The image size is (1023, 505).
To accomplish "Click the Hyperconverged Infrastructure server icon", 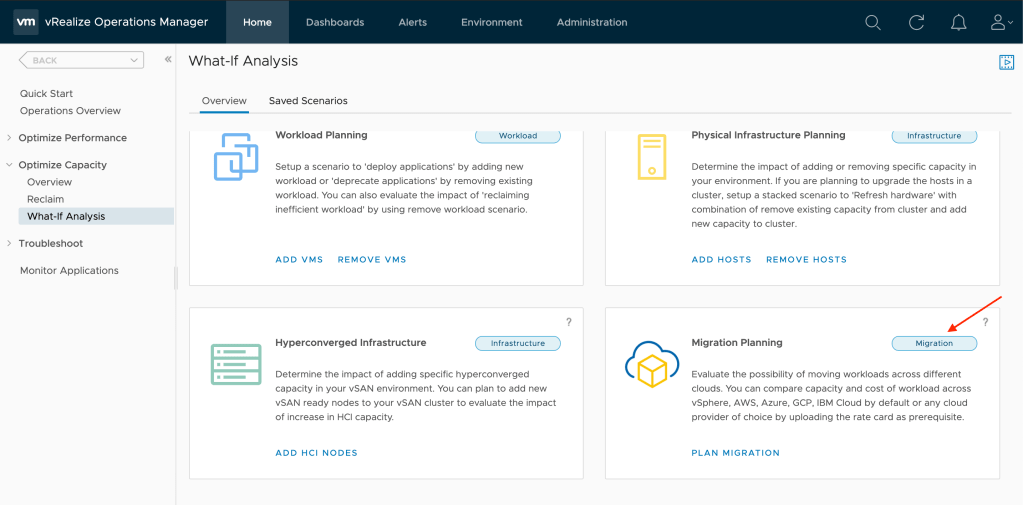I will [236, 364].
